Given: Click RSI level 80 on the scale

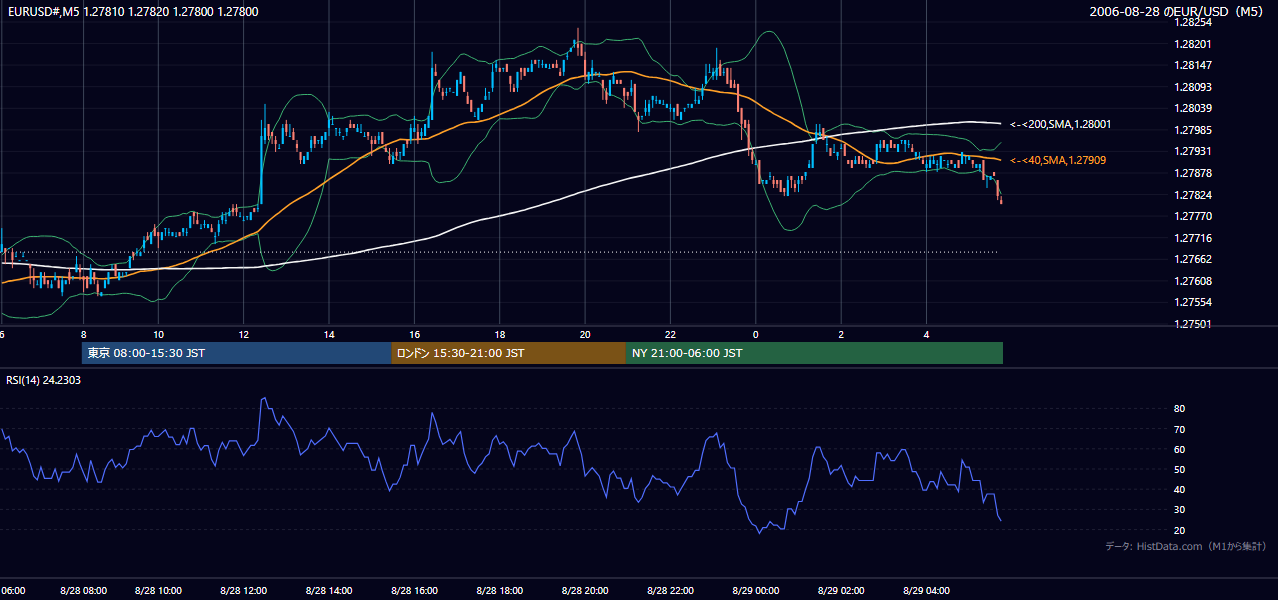Looking at the screenshot, I should tap(1179, 409).
